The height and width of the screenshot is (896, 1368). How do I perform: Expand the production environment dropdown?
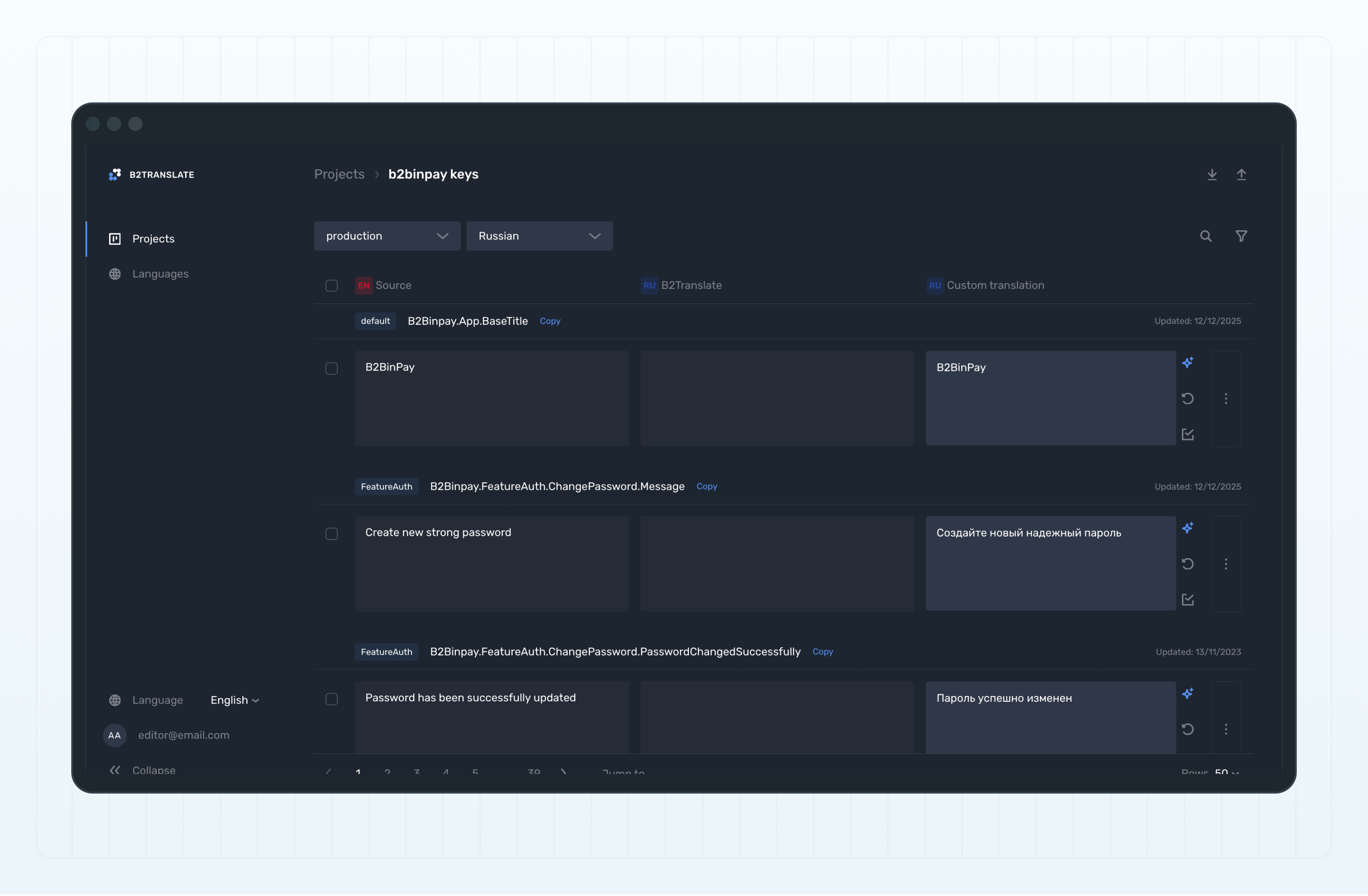point(387,236)
